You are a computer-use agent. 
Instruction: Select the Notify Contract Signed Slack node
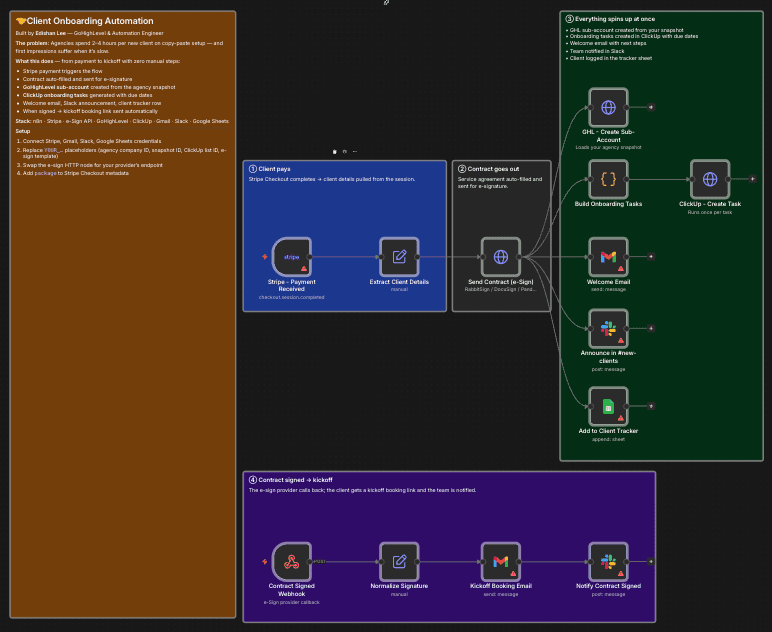click(x=609, y=562)
